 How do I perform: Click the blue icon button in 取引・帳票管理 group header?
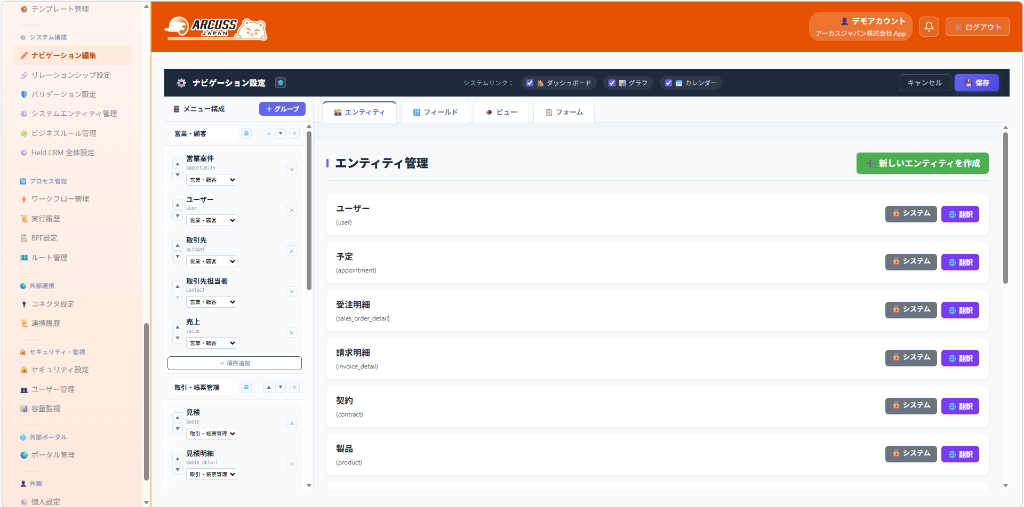point(247,387)
